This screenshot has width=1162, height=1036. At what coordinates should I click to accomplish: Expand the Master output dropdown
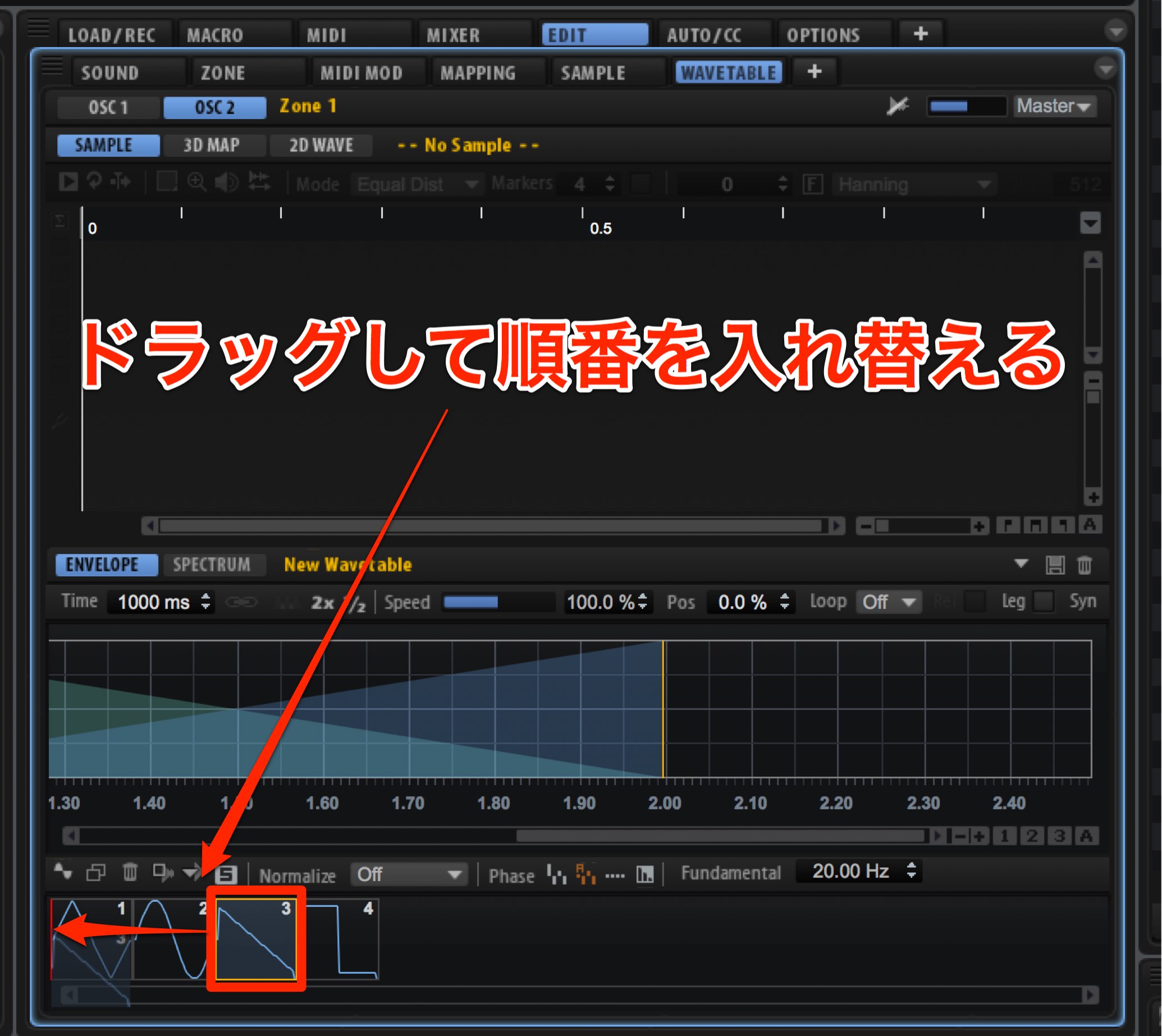pos(1054,106)
